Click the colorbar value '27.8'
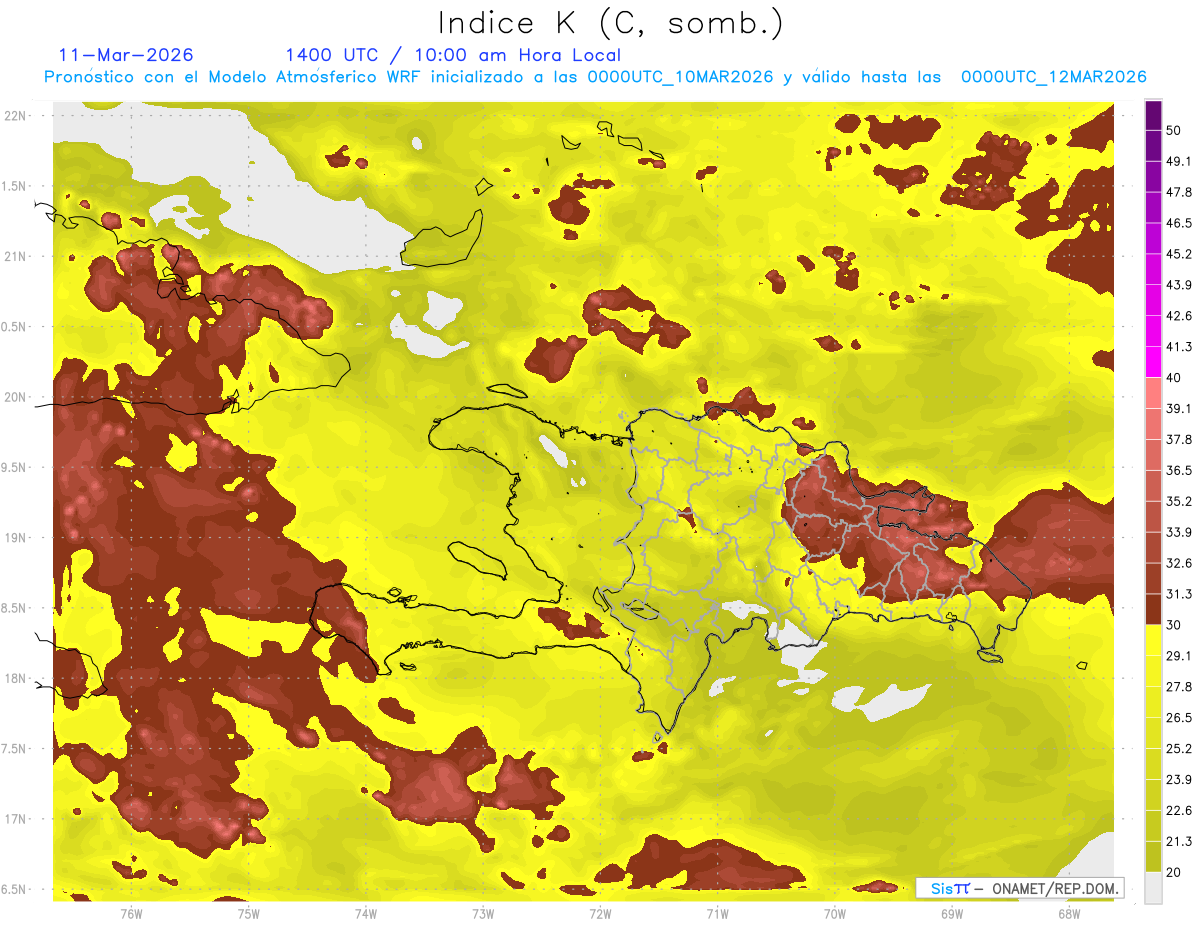Viewport: 1200px width, 927px height. point(1179,687)
